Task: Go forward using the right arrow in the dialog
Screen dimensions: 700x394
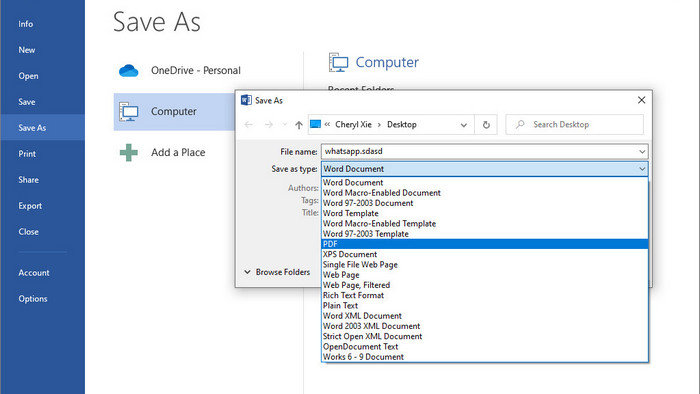Action: pyautogui.click(x=268, y=124)
